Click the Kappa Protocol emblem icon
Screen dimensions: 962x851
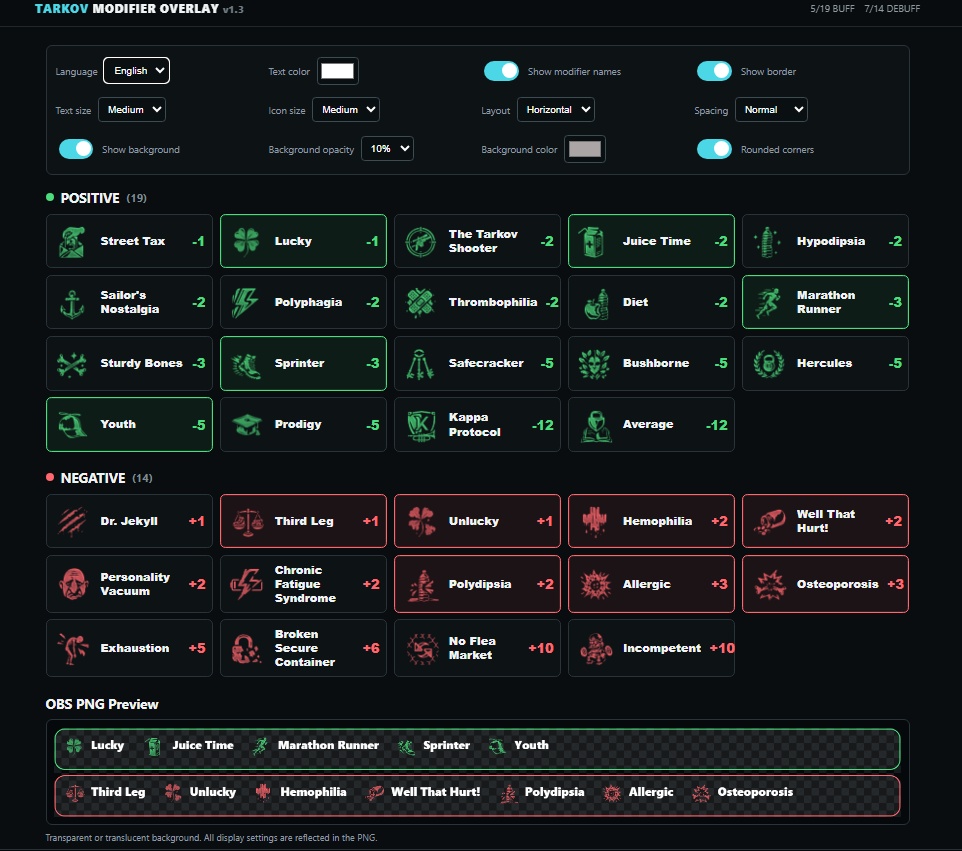point(421,425)
